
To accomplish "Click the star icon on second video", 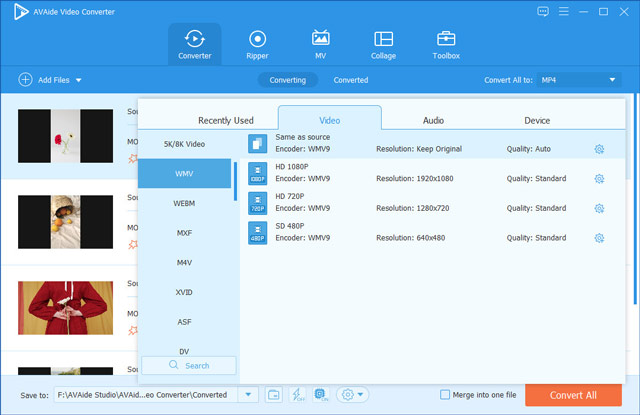I will point(133,244).
